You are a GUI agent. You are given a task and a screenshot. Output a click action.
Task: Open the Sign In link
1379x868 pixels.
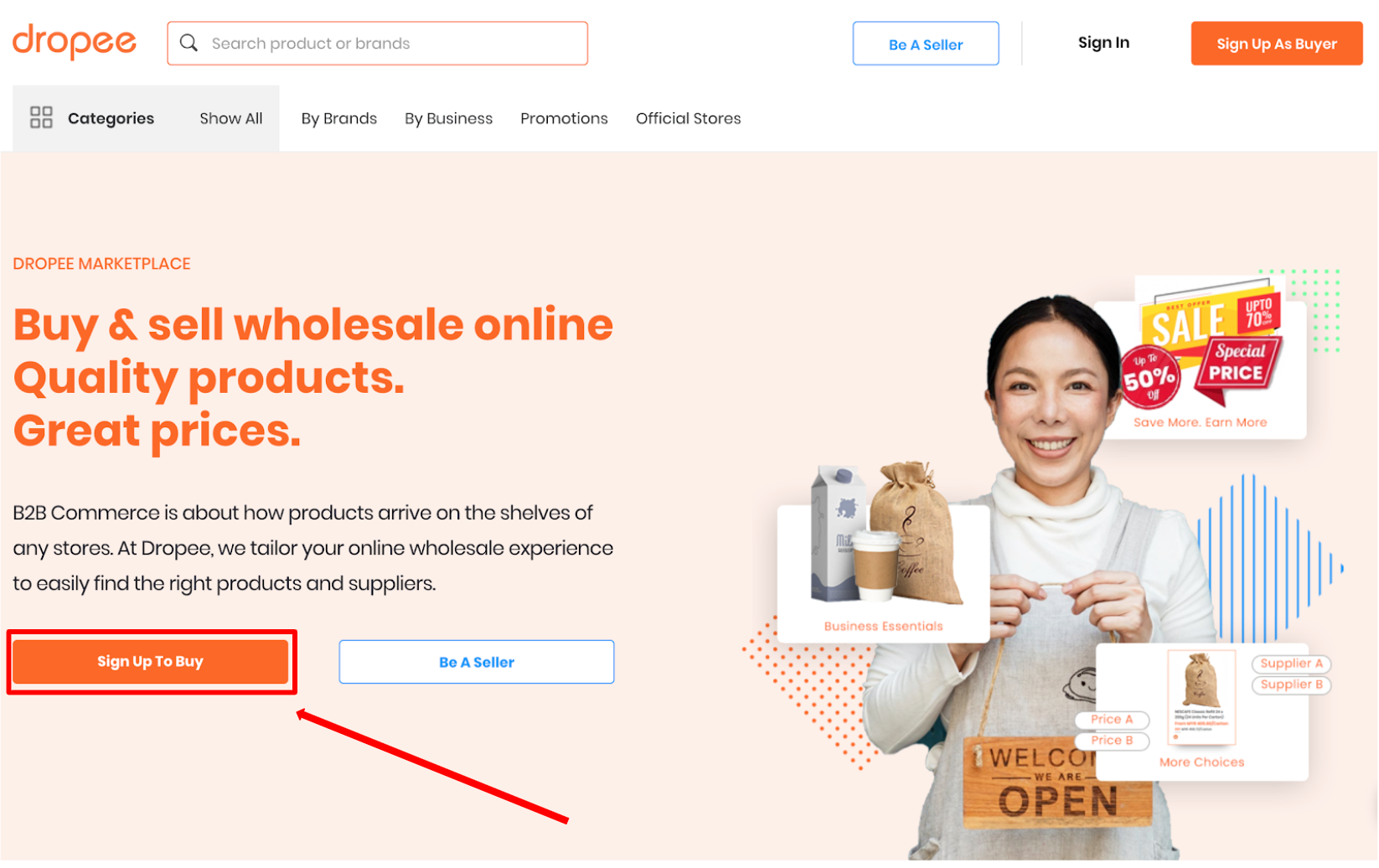point(1103,43)
